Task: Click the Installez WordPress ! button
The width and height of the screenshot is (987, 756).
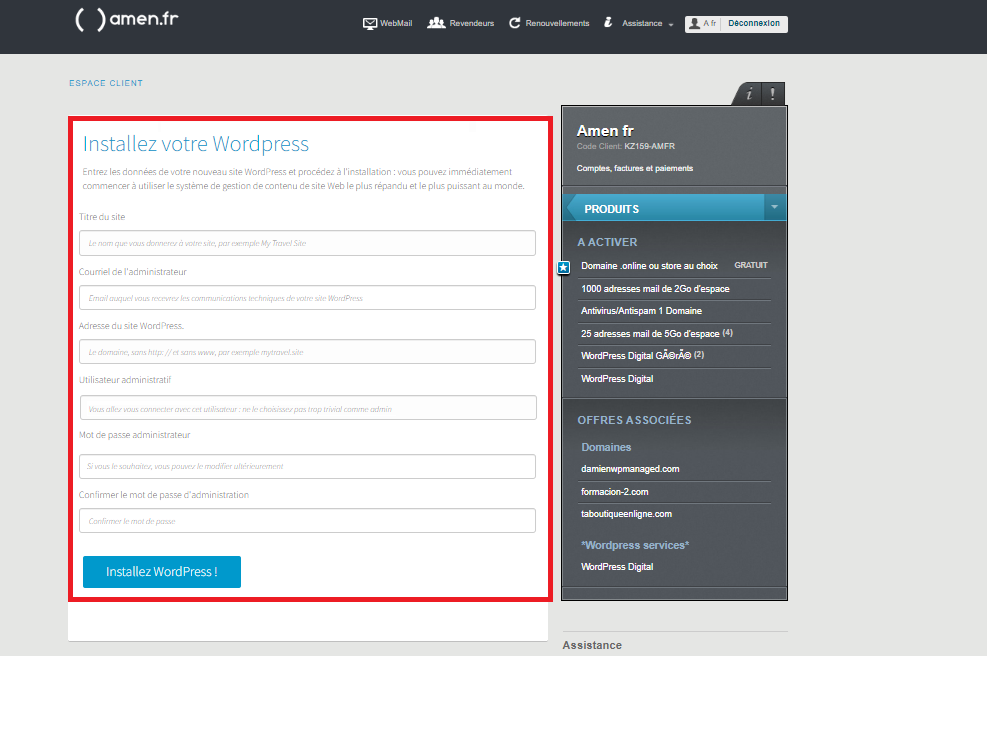Action: 162,572
